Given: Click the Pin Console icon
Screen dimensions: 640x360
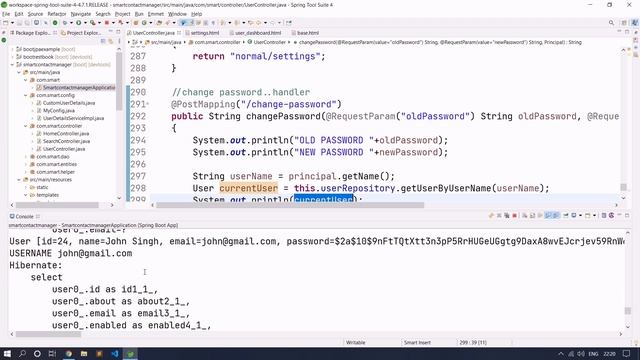Looking at the screenshot, I should (x=566, y=216).
